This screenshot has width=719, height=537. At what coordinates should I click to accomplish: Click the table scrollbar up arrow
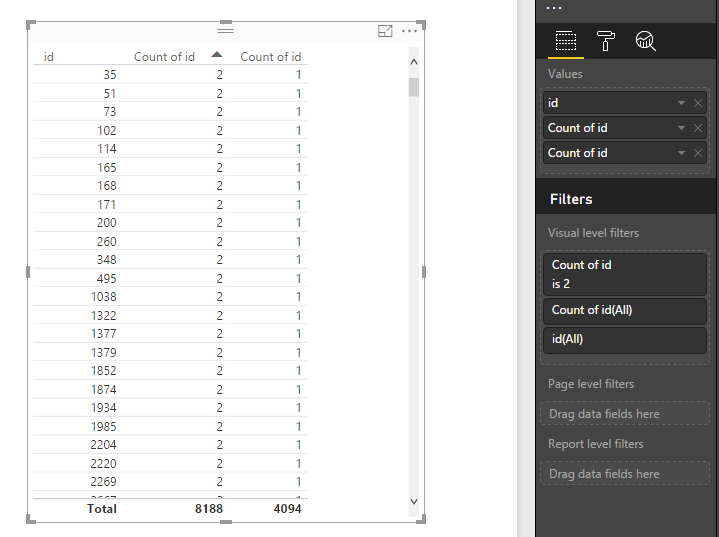(414, 62)
